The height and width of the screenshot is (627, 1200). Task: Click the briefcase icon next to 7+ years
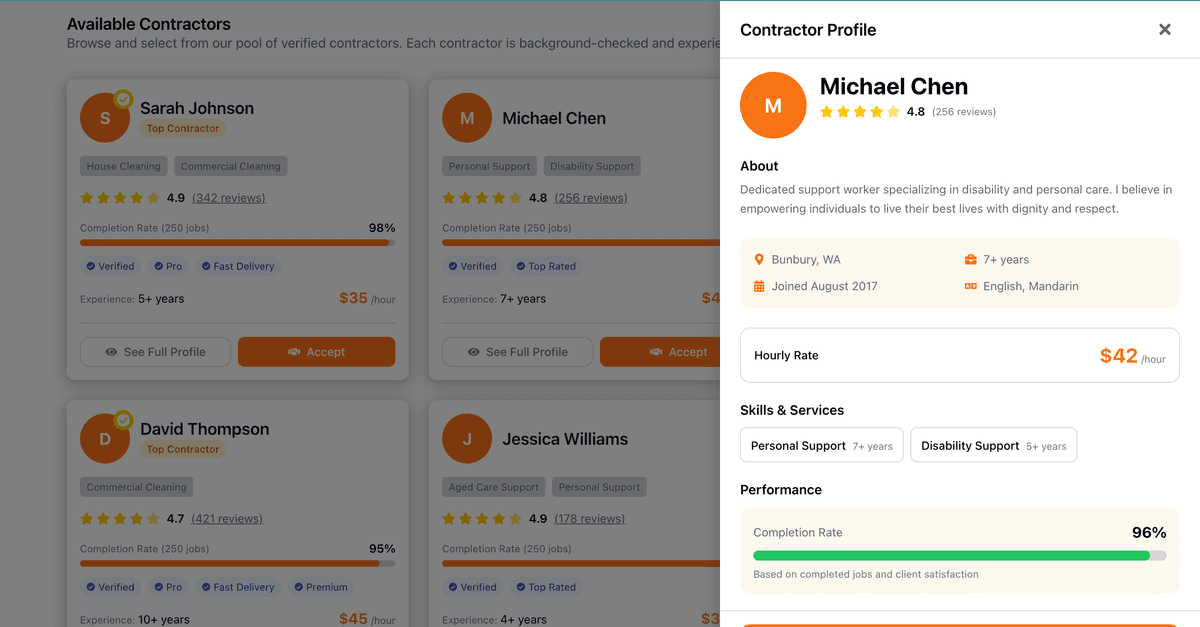tap(970, 260)
